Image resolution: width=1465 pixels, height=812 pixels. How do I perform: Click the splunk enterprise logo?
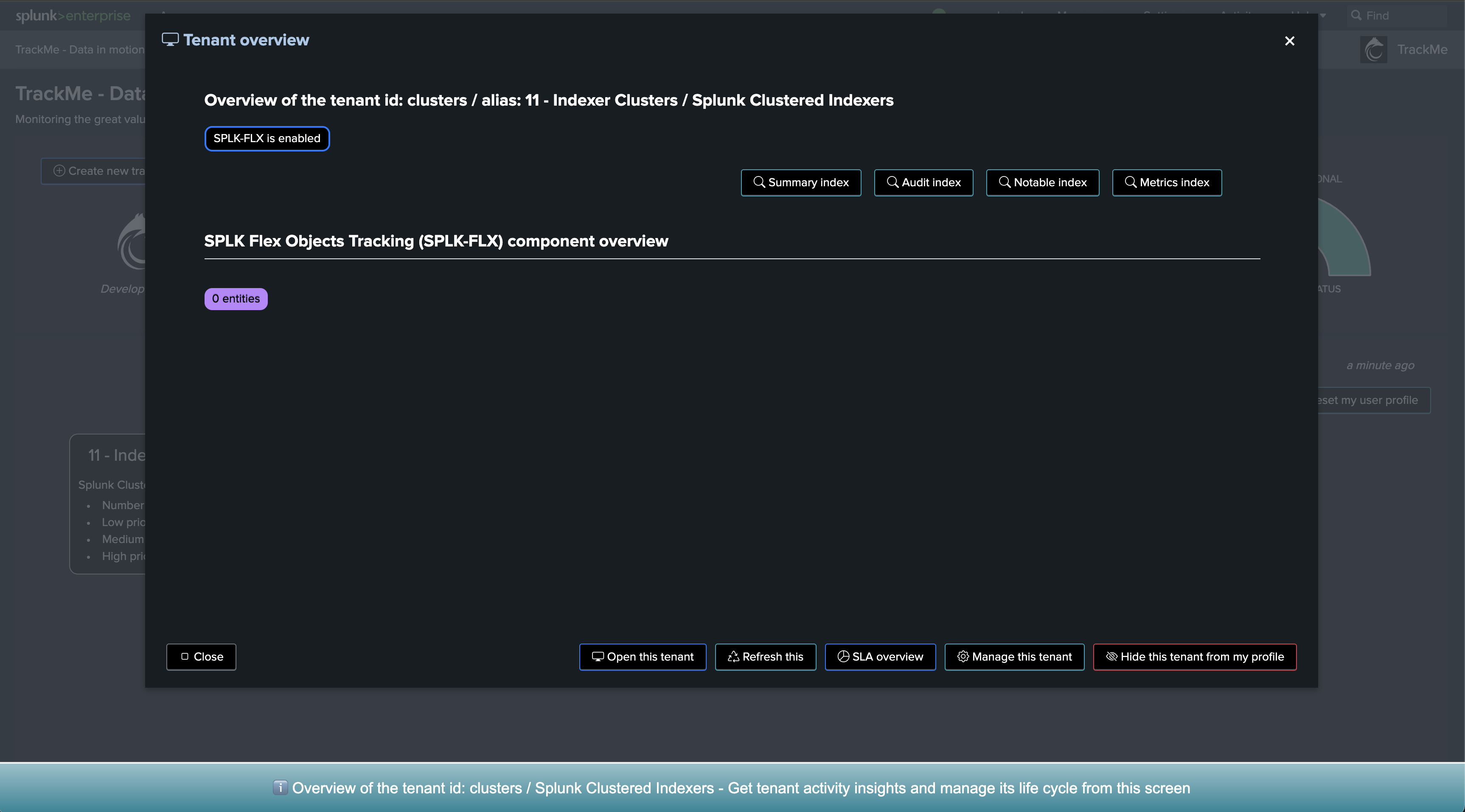73,16
